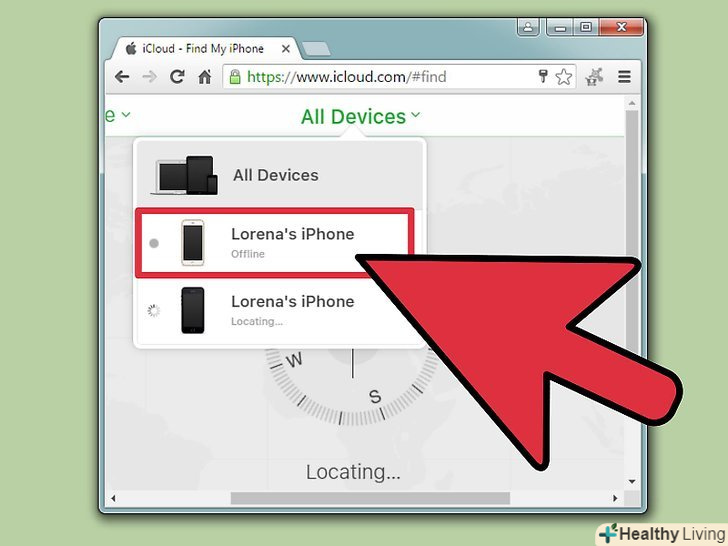
Task: Click the horizontal scrollbar thumb
Action: (370, 498)
